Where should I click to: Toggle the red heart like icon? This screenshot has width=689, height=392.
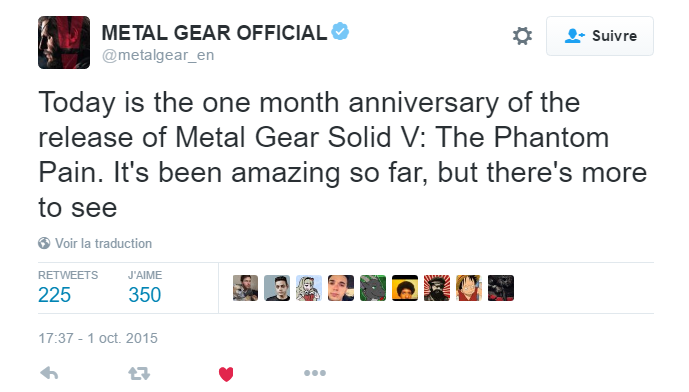pyautogui.click(x=226, y=374)
